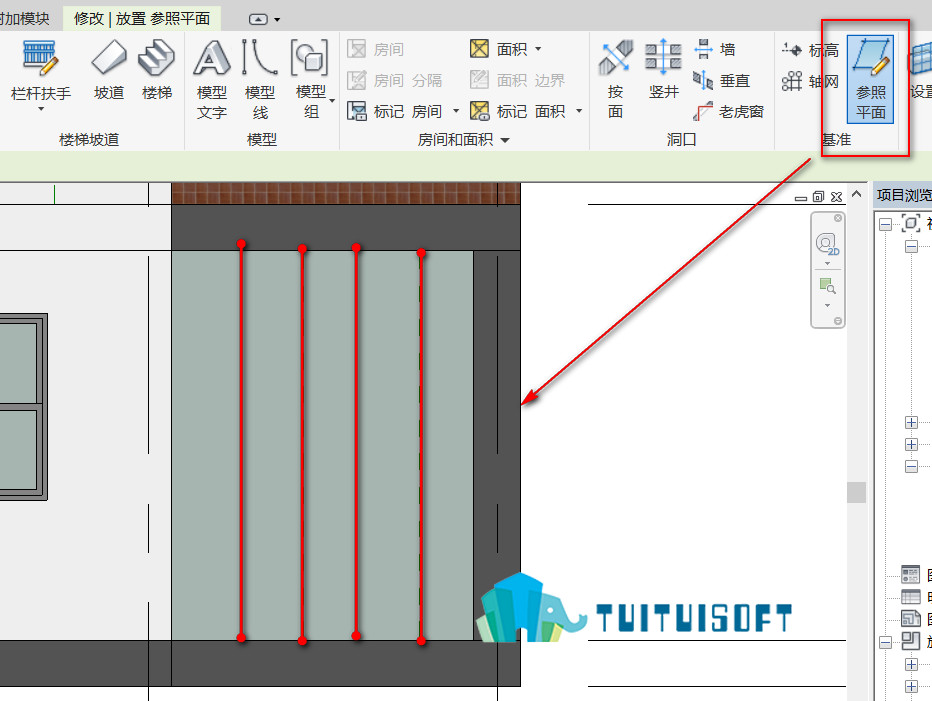
Task: Activate the 模型文字 (Model Text) tool
Action: click(212, 80)
